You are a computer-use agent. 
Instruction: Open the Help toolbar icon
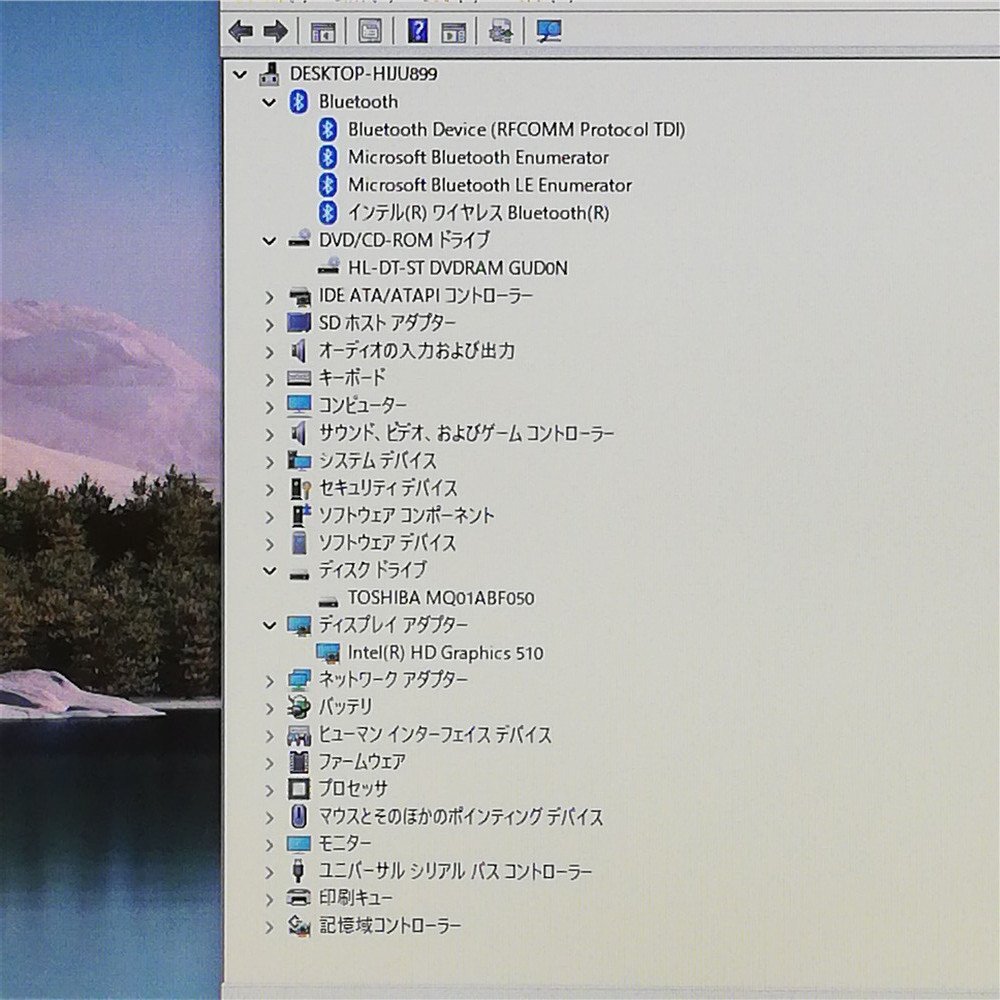[x=418, y=32]
